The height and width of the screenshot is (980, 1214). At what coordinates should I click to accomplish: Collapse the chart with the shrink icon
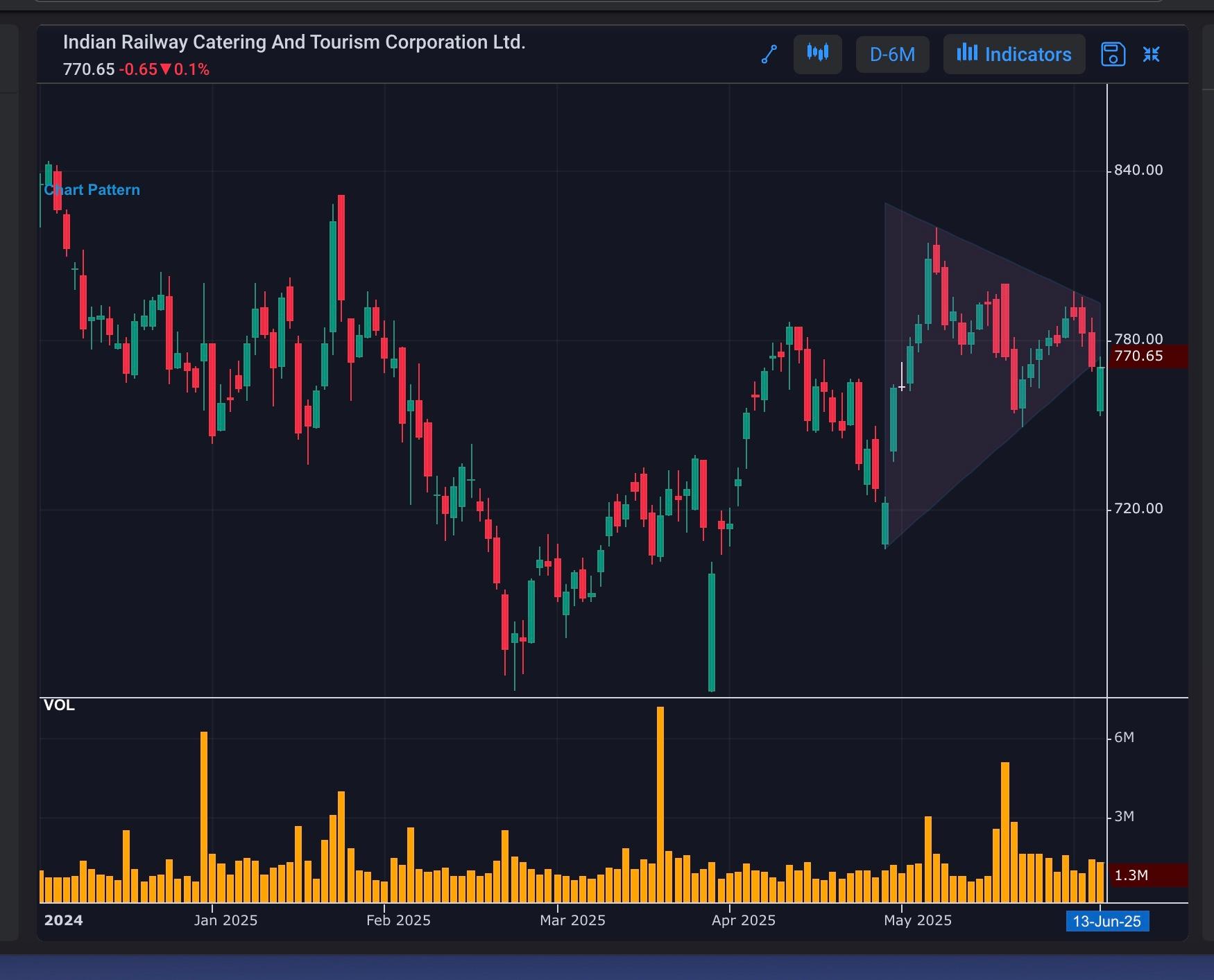[1152, 54]
